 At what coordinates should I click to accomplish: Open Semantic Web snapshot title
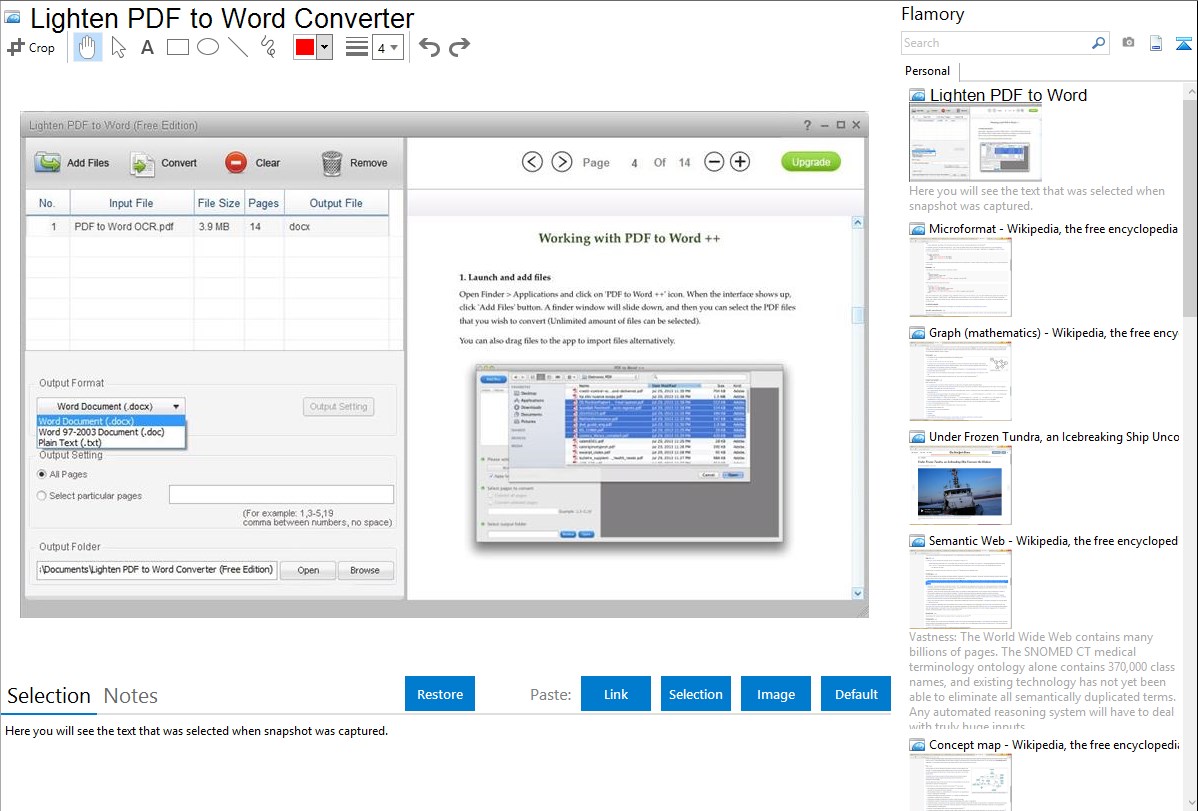[x=1053, y=540]
